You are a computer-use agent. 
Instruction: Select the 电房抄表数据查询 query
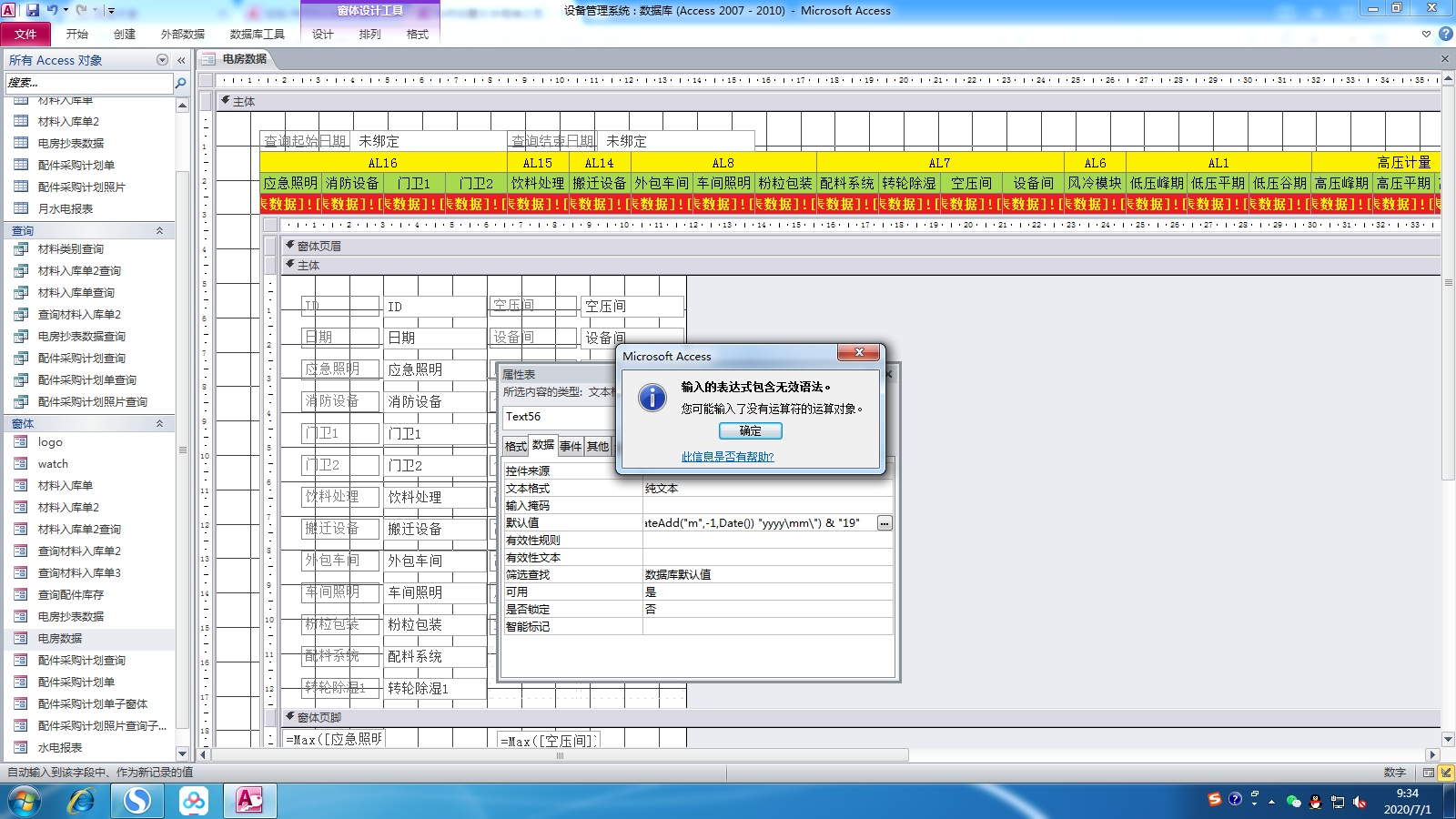(81, 336)
